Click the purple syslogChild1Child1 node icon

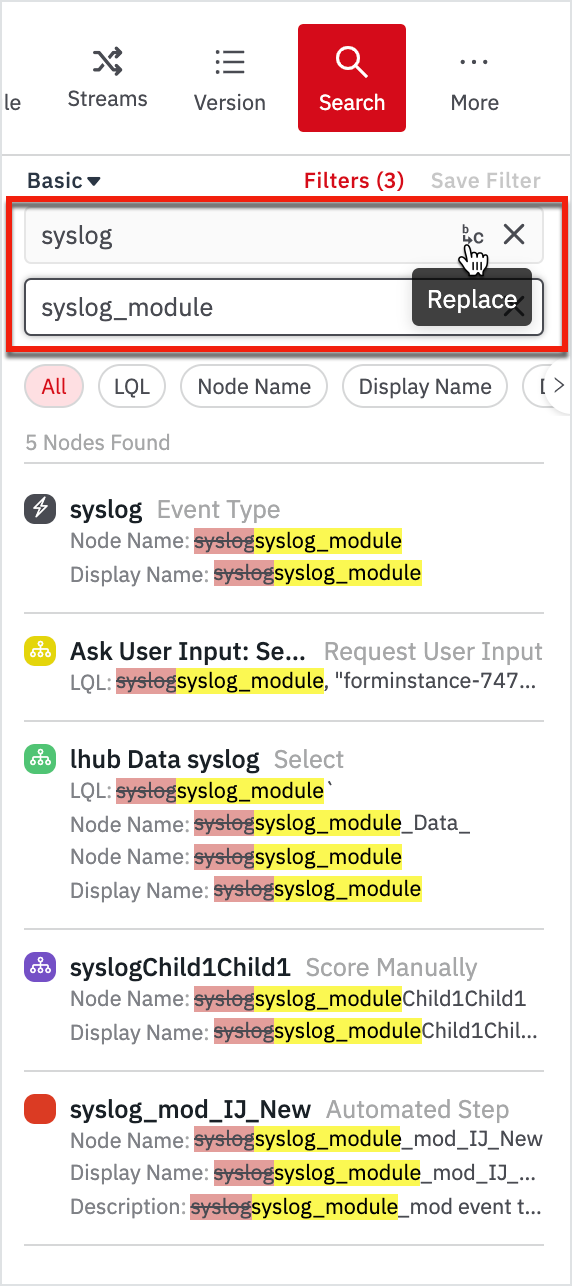click(x=39, y=967)
